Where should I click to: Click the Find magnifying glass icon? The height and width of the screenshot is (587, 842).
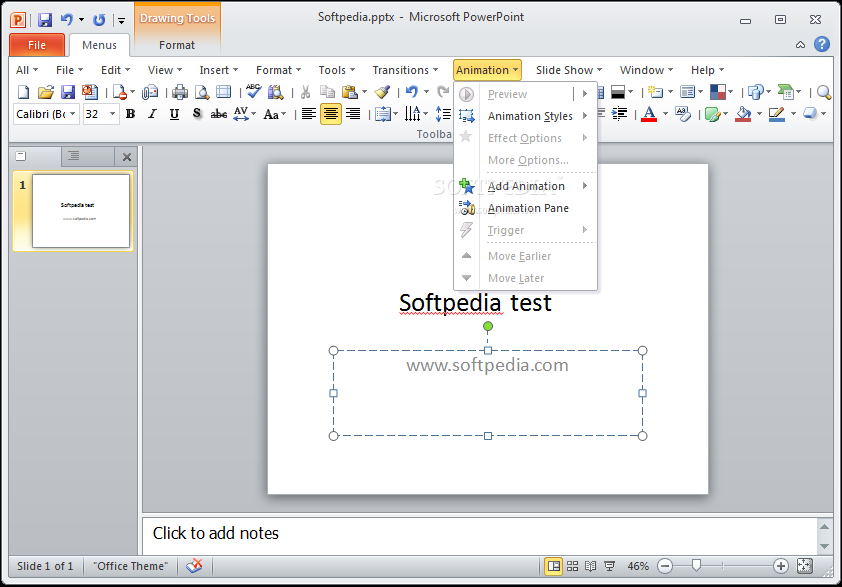[x=823, y=92]
